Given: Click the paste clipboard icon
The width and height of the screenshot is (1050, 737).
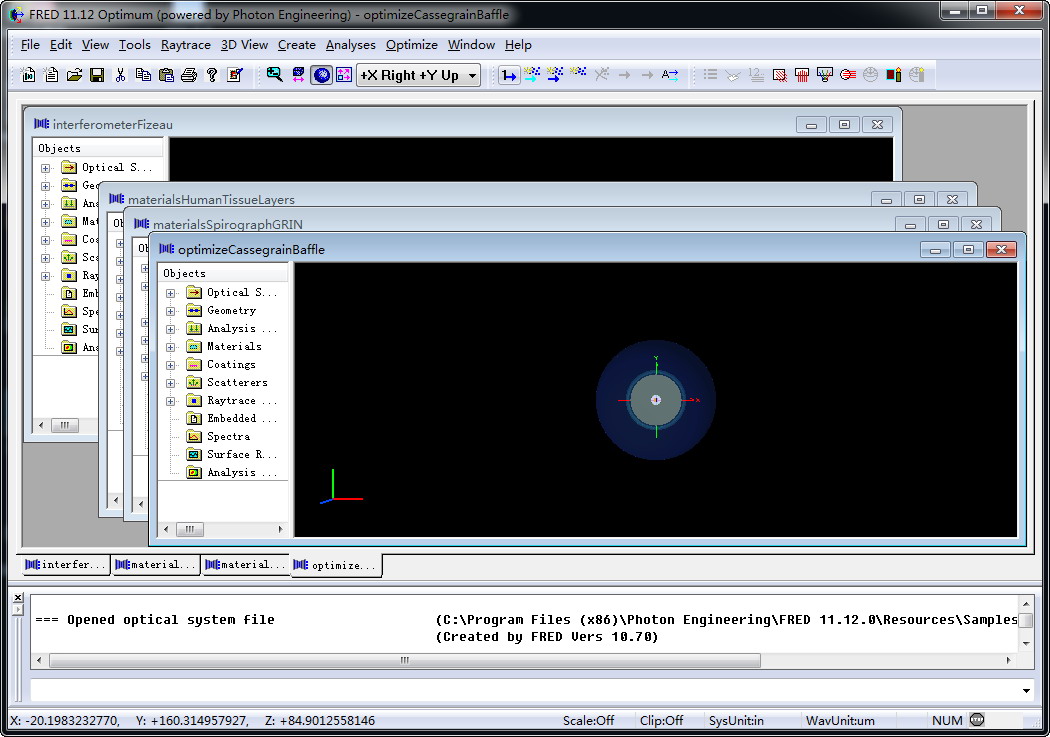Looking at the screenshot, I should tap(166, 75).
